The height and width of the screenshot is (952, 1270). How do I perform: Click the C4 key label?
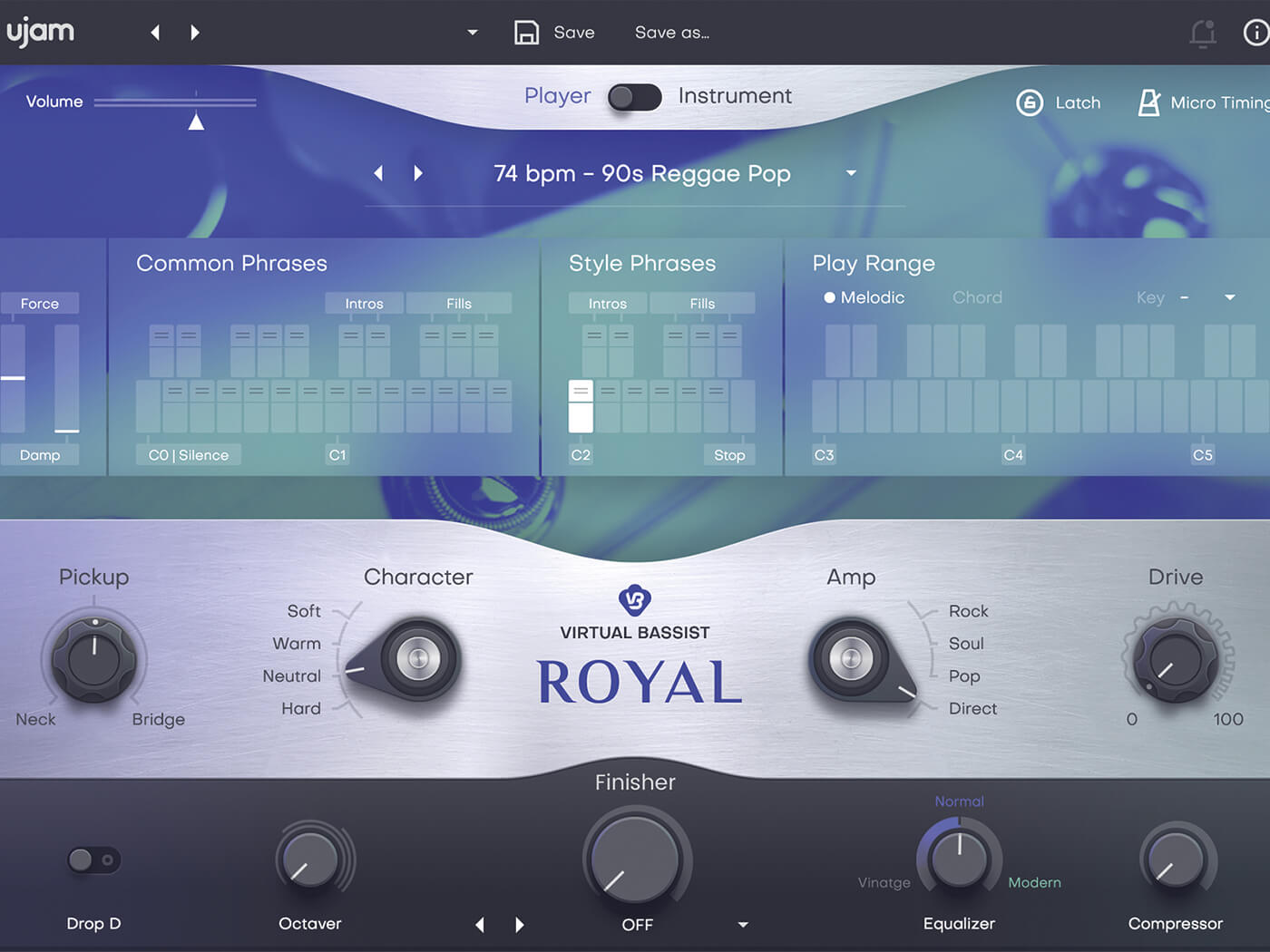(x=1013, y=455)
